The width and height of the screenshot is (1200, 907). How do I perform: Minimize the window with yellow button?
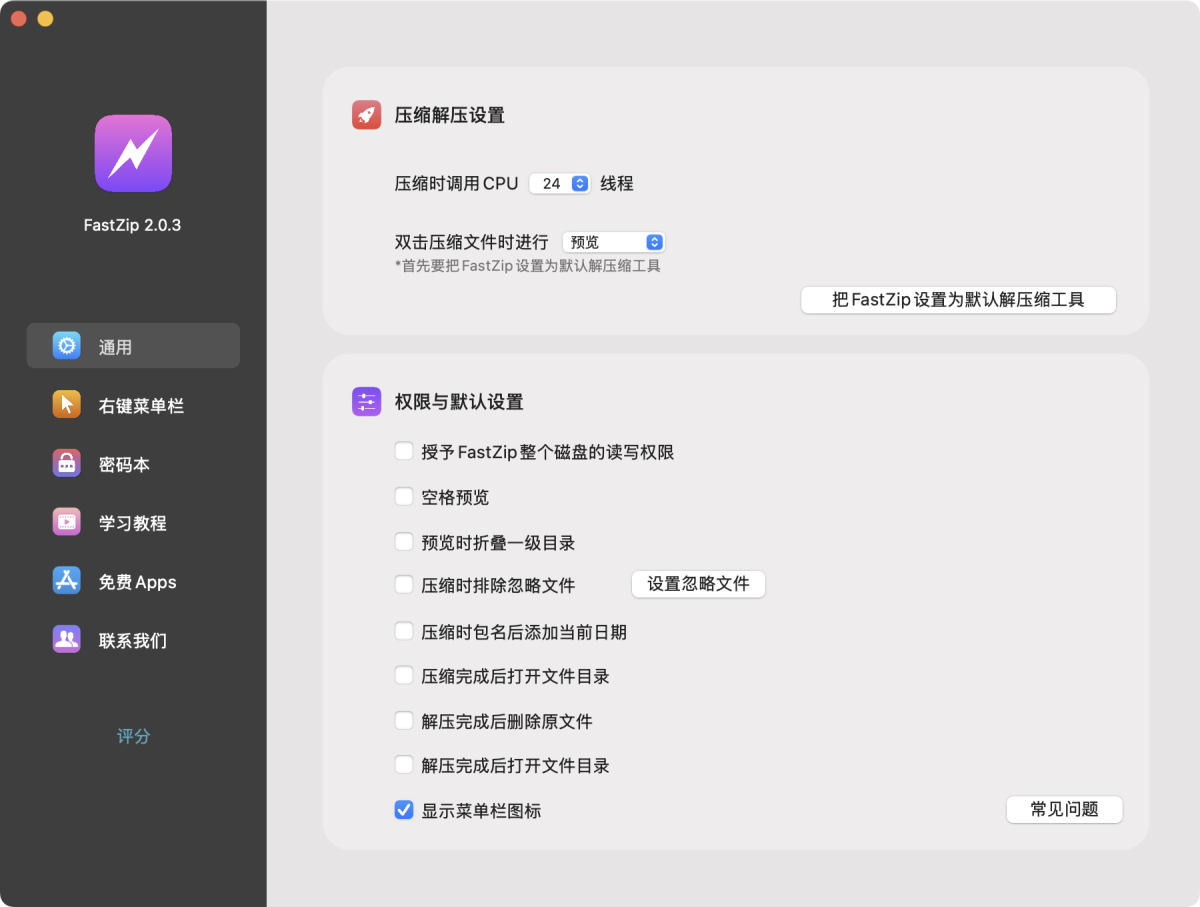pos(45,19)
